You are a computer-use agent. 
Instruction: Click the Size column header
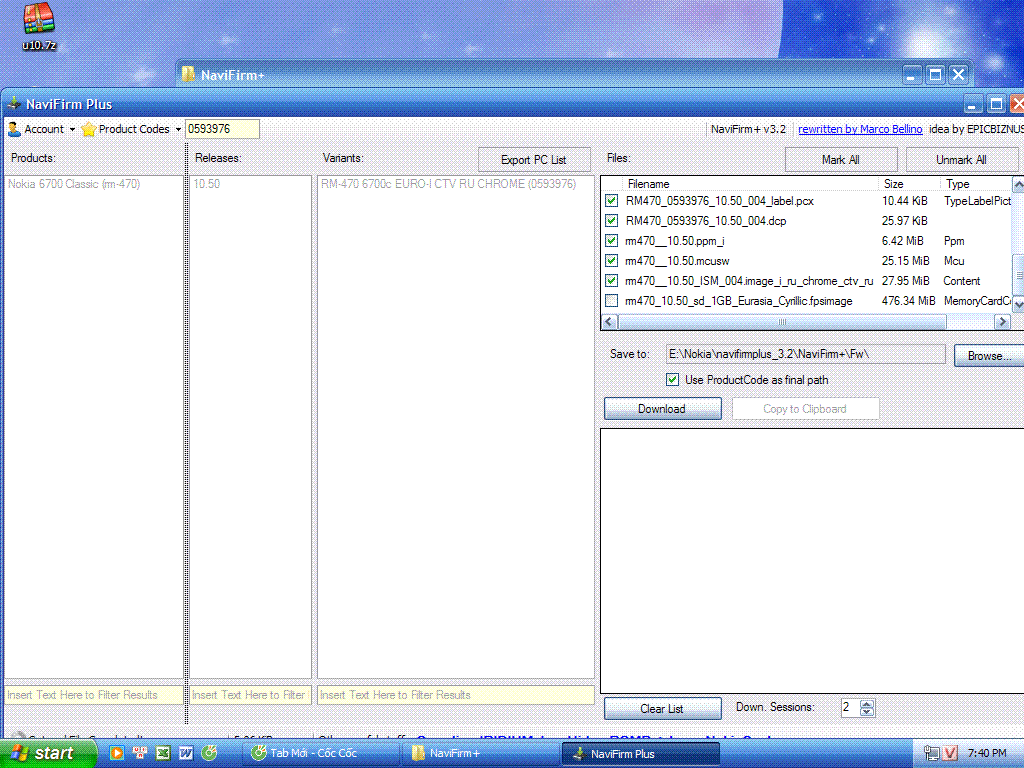(909, 184)
